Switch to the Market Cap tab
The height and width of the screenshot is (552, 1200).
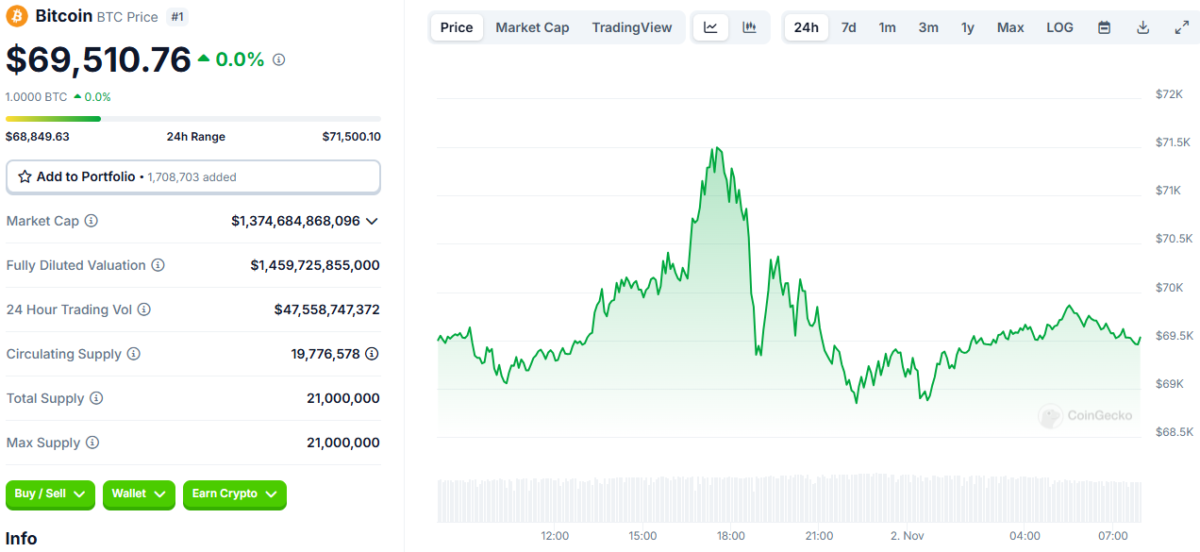pyautogui.click(x=532, y=28)
